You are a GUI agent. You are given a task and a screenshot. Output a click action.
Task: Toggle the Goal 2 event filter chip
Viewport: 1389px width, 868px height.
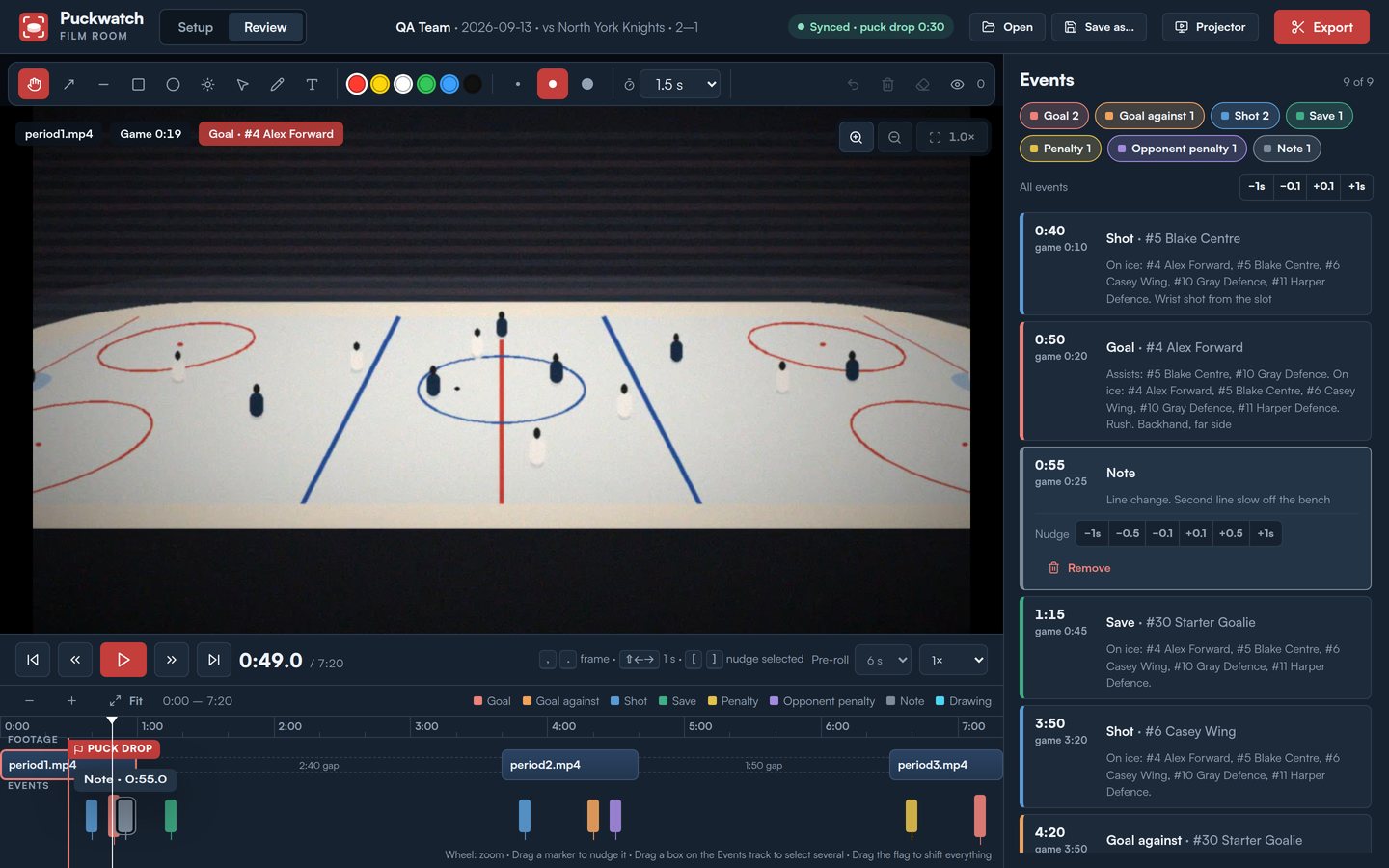1054,116
